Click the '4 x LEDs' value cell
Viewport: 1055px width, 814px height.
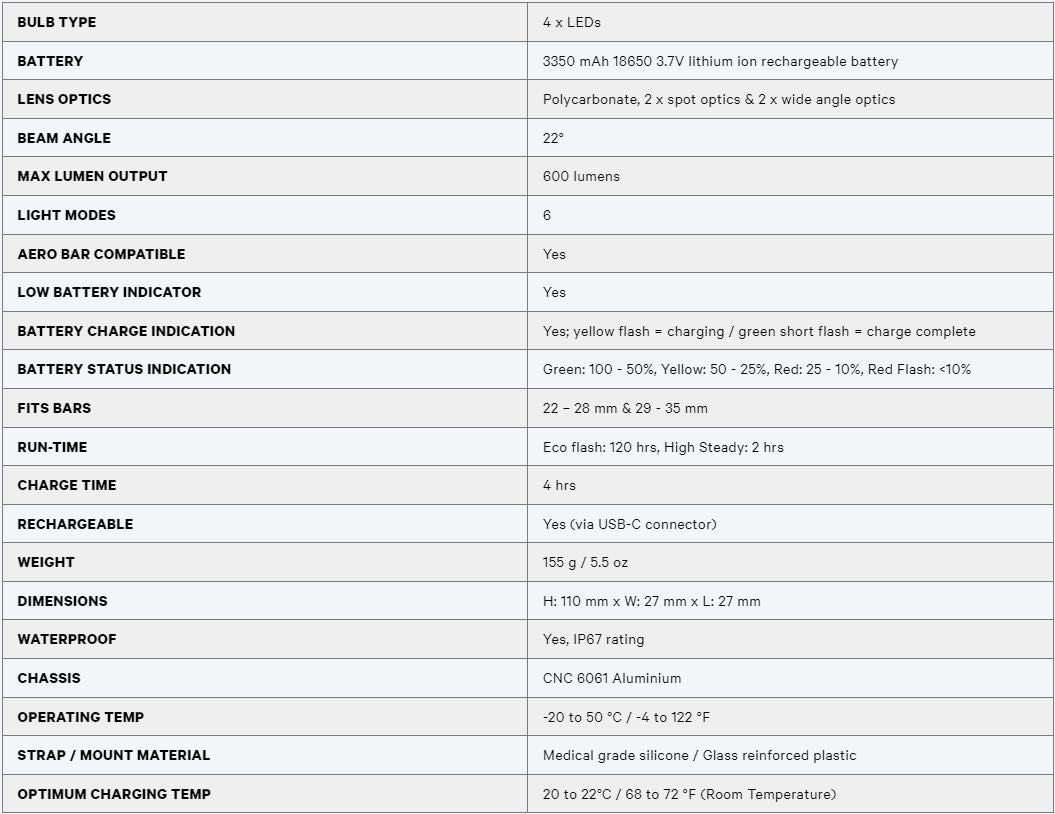coord(572,22)
